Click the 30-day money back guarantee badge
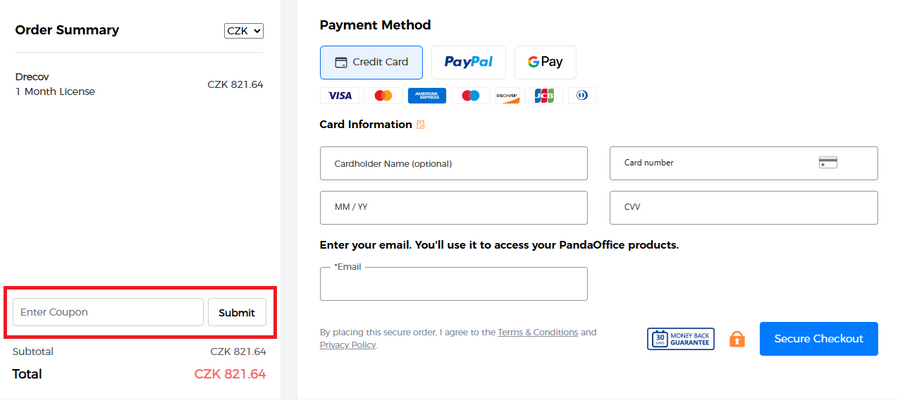The height and width of the screenshot is (400, 900). coord(680,339)
